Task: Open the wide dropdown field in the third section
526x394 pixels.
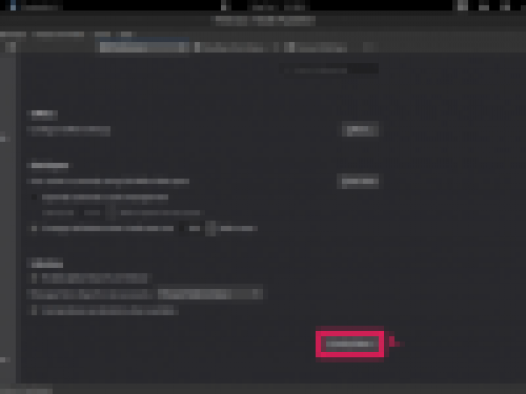Action: (210, 294)
